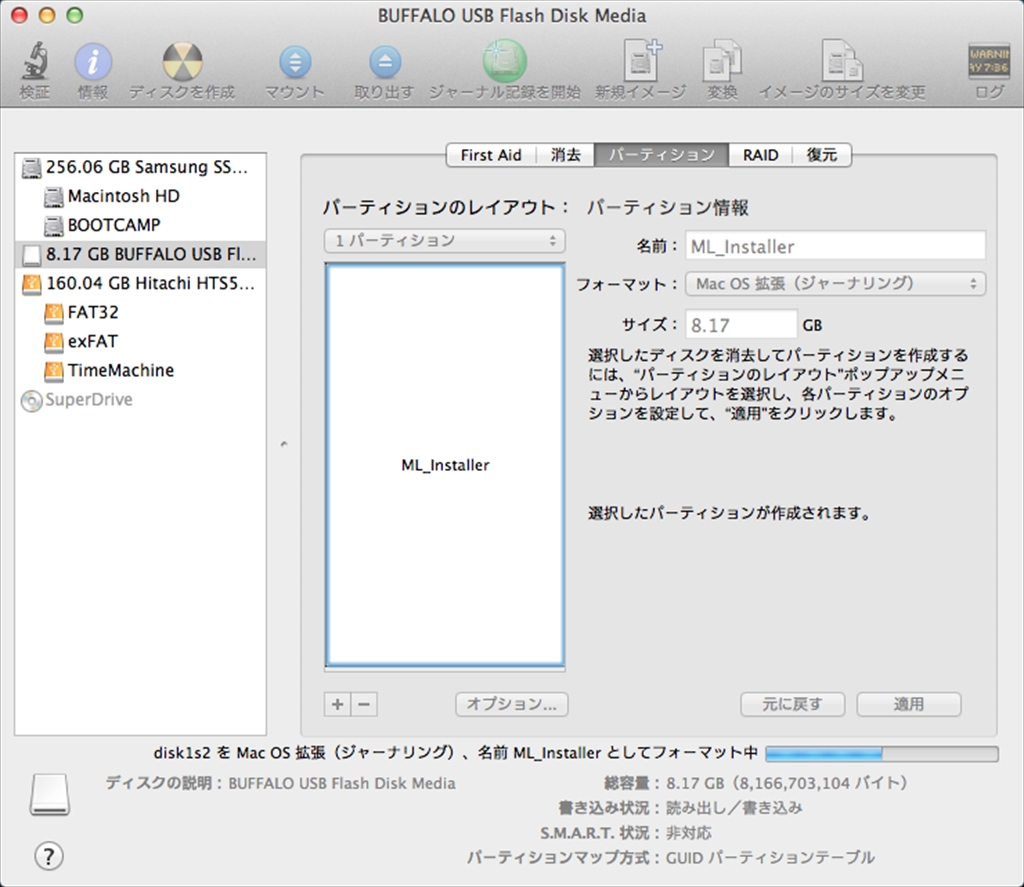
Task: Expand the フォーマット format dropdown
Action: point(835,284)
